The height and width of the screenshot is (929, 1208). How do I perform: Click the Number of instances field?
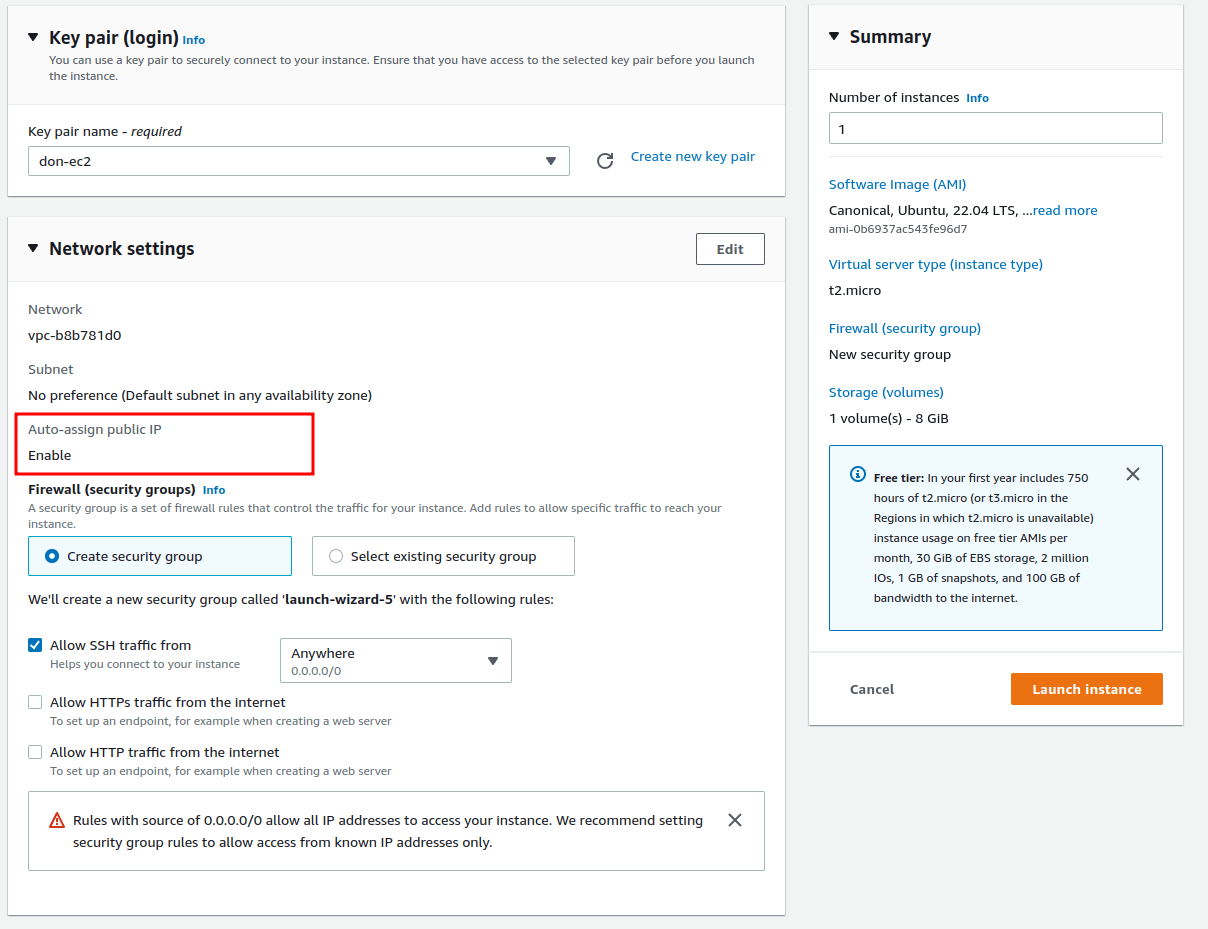995,129
